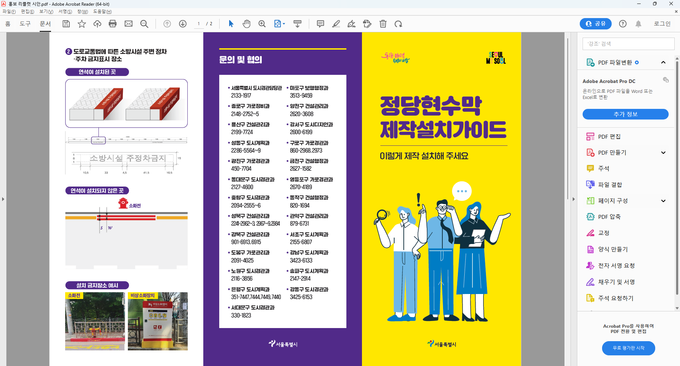Click the paperclip link icon in Acrobat Pro panel
The height and width of the screenshot is (366, 680).
pyautogui.click(x=666, y=80)
